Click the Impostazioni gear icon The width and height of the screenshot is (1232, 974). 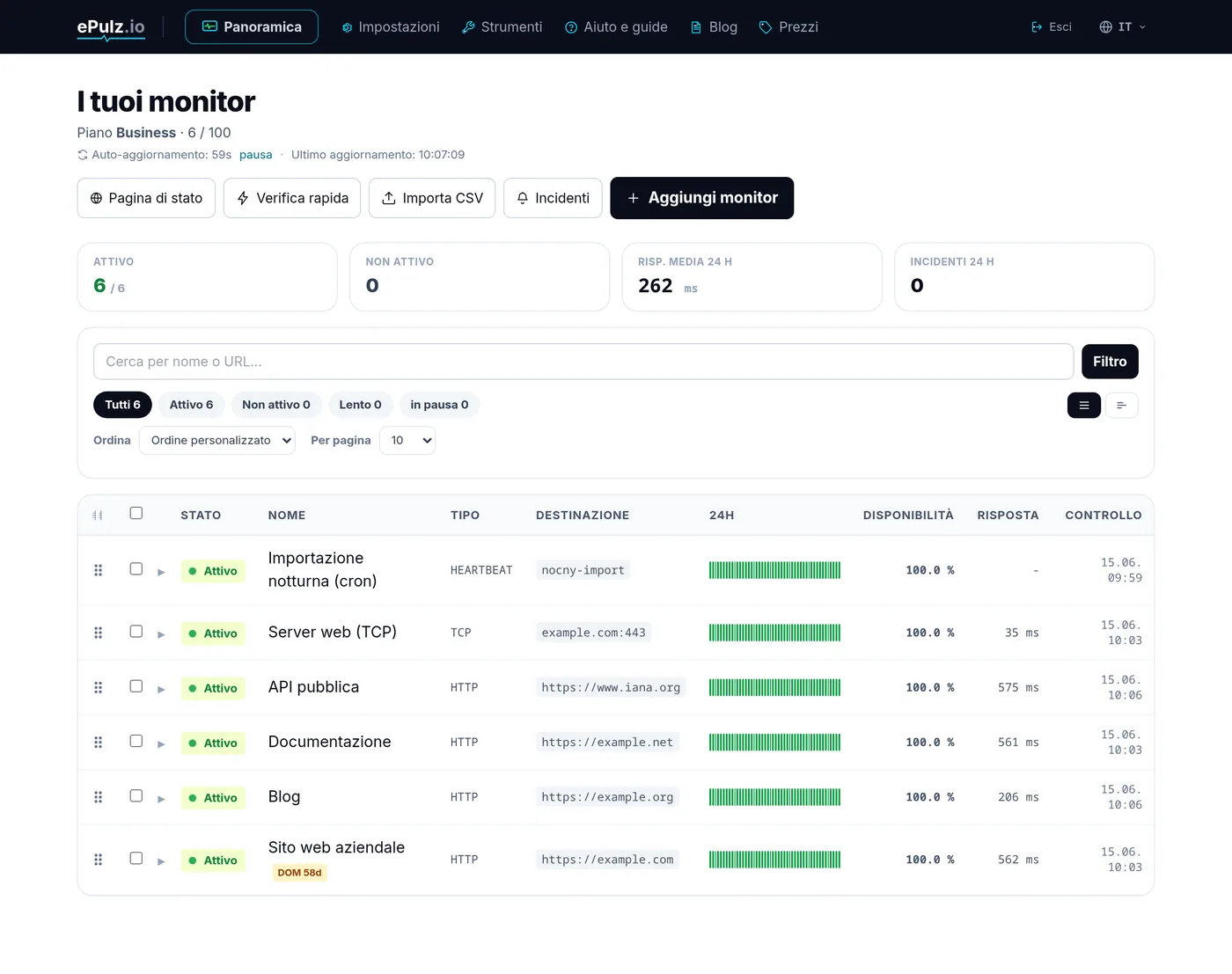click(x=348, y=27)
